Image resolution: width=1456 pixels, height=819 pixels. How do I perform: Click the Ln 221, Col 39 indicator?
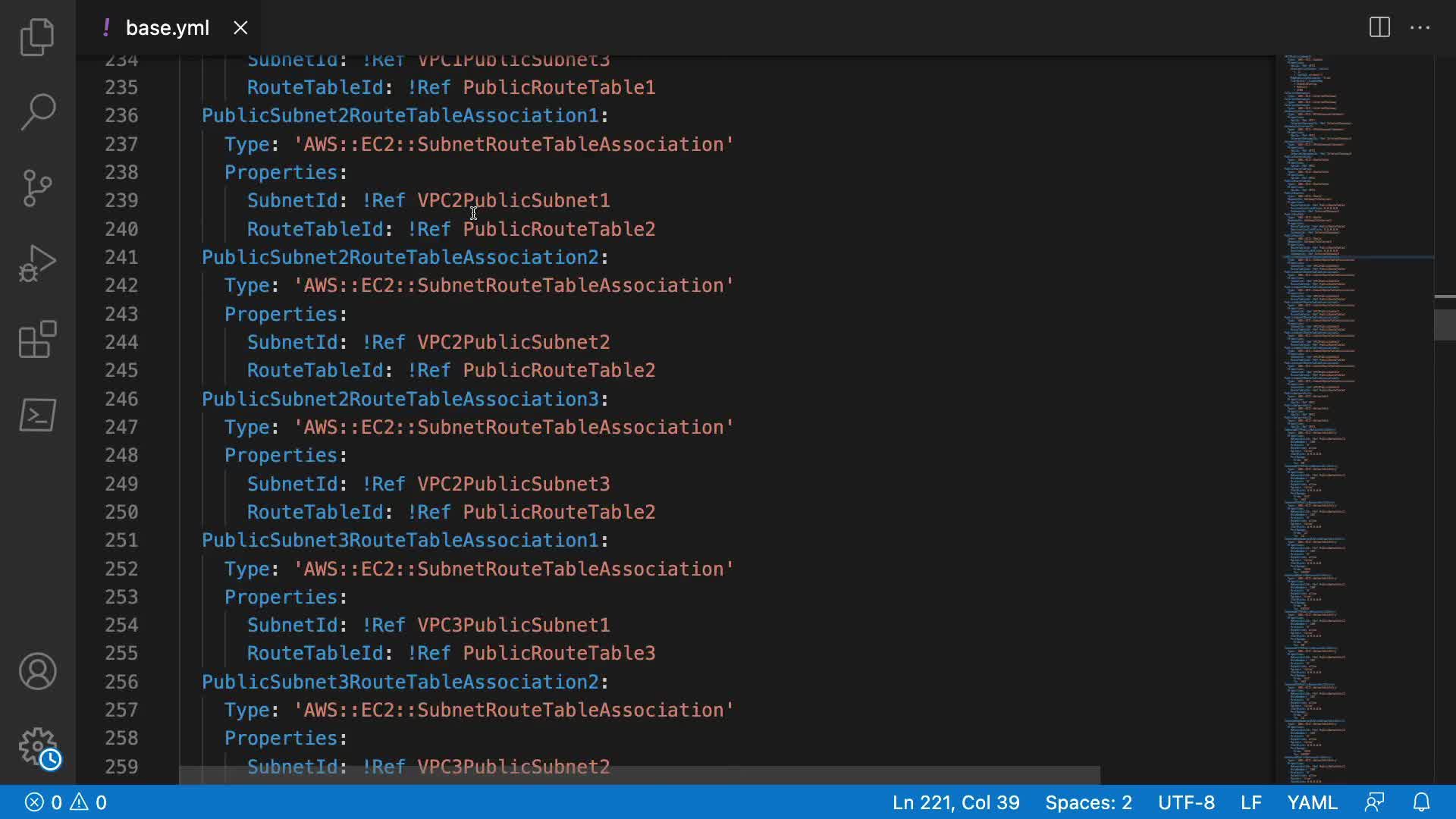955,802
